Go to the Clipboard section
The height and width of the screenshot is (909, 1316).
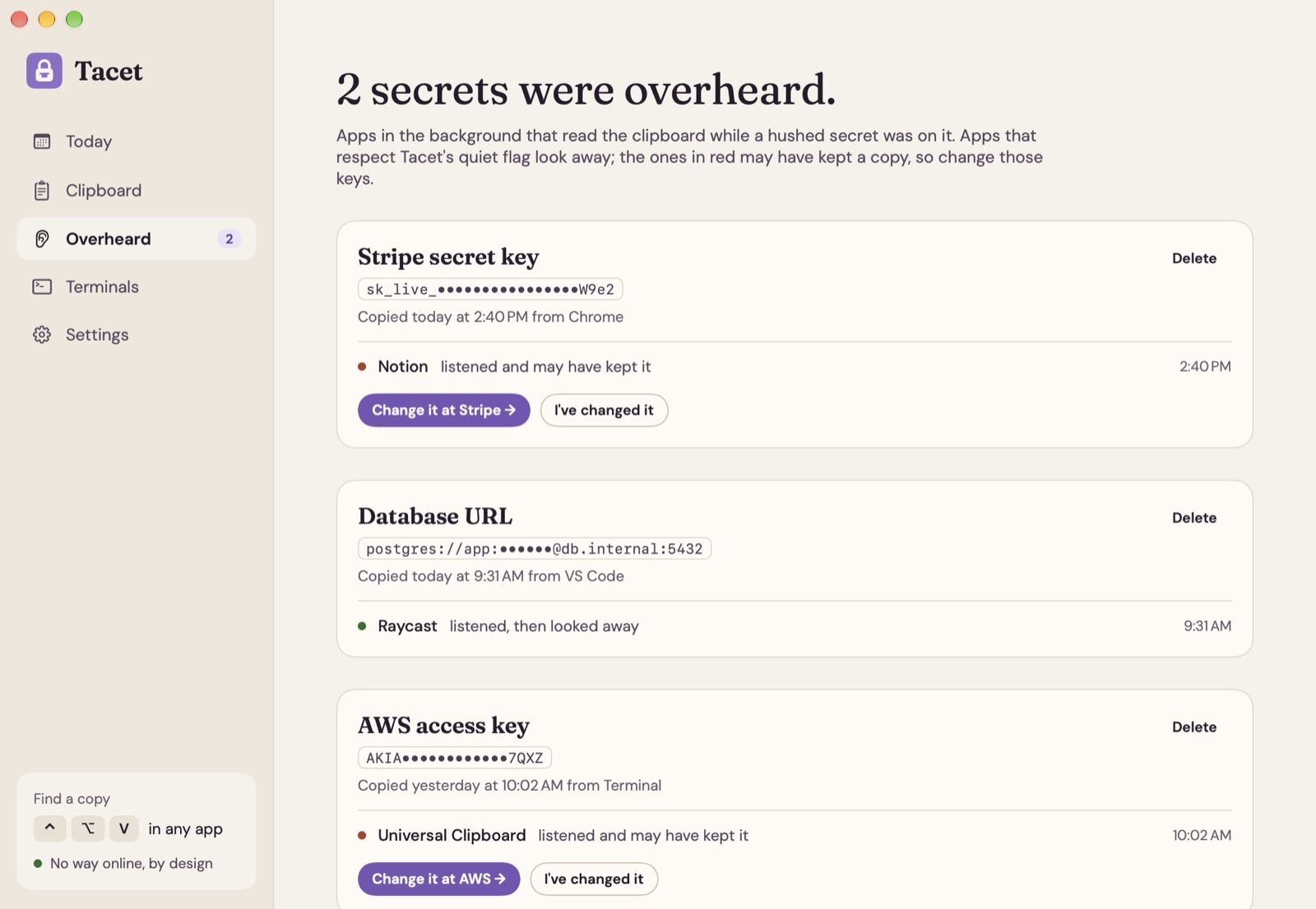[x=136, y=191]
